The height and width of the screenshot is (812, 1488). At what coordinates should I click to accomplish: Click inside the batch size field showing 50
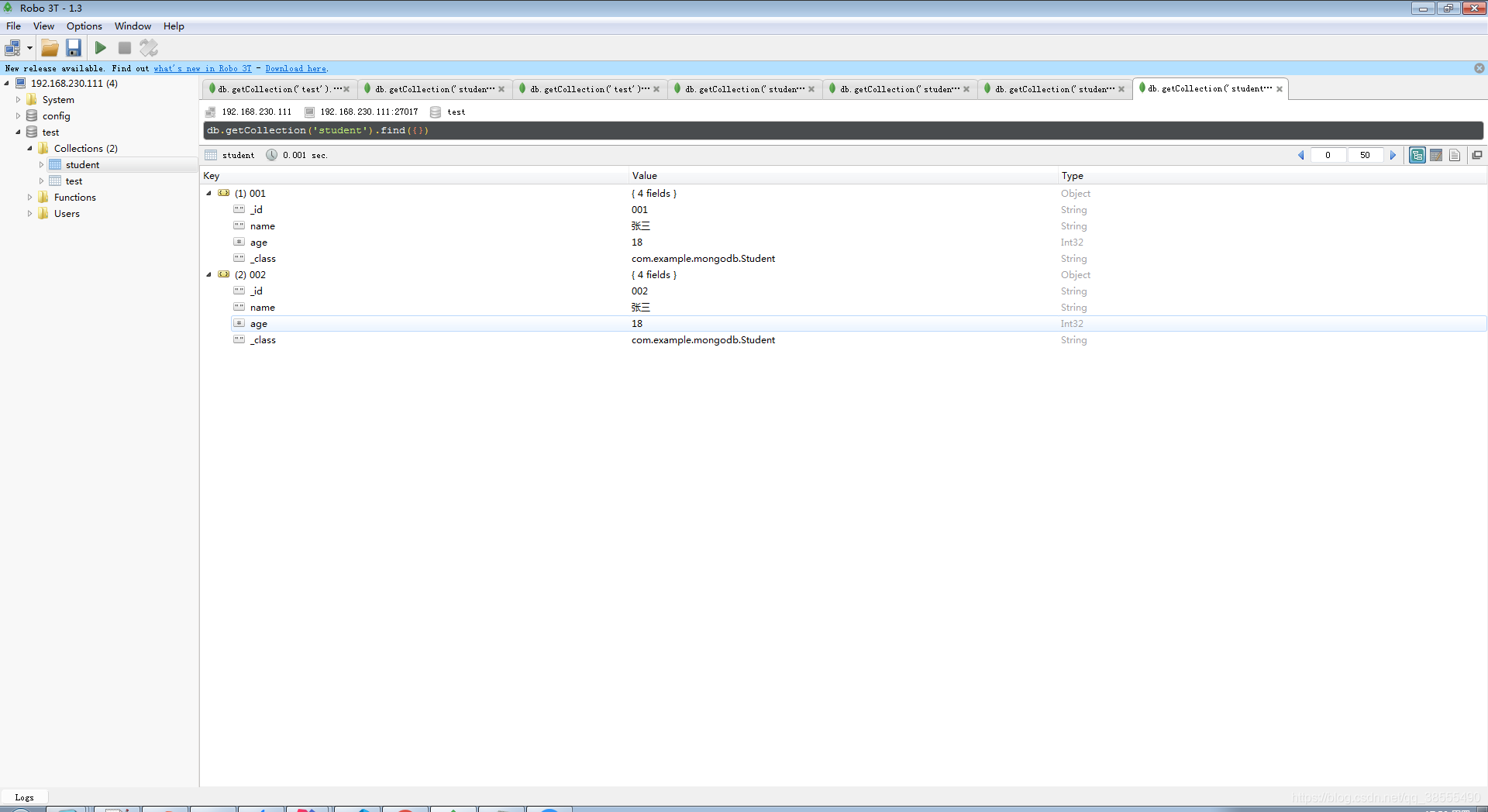1365,155
